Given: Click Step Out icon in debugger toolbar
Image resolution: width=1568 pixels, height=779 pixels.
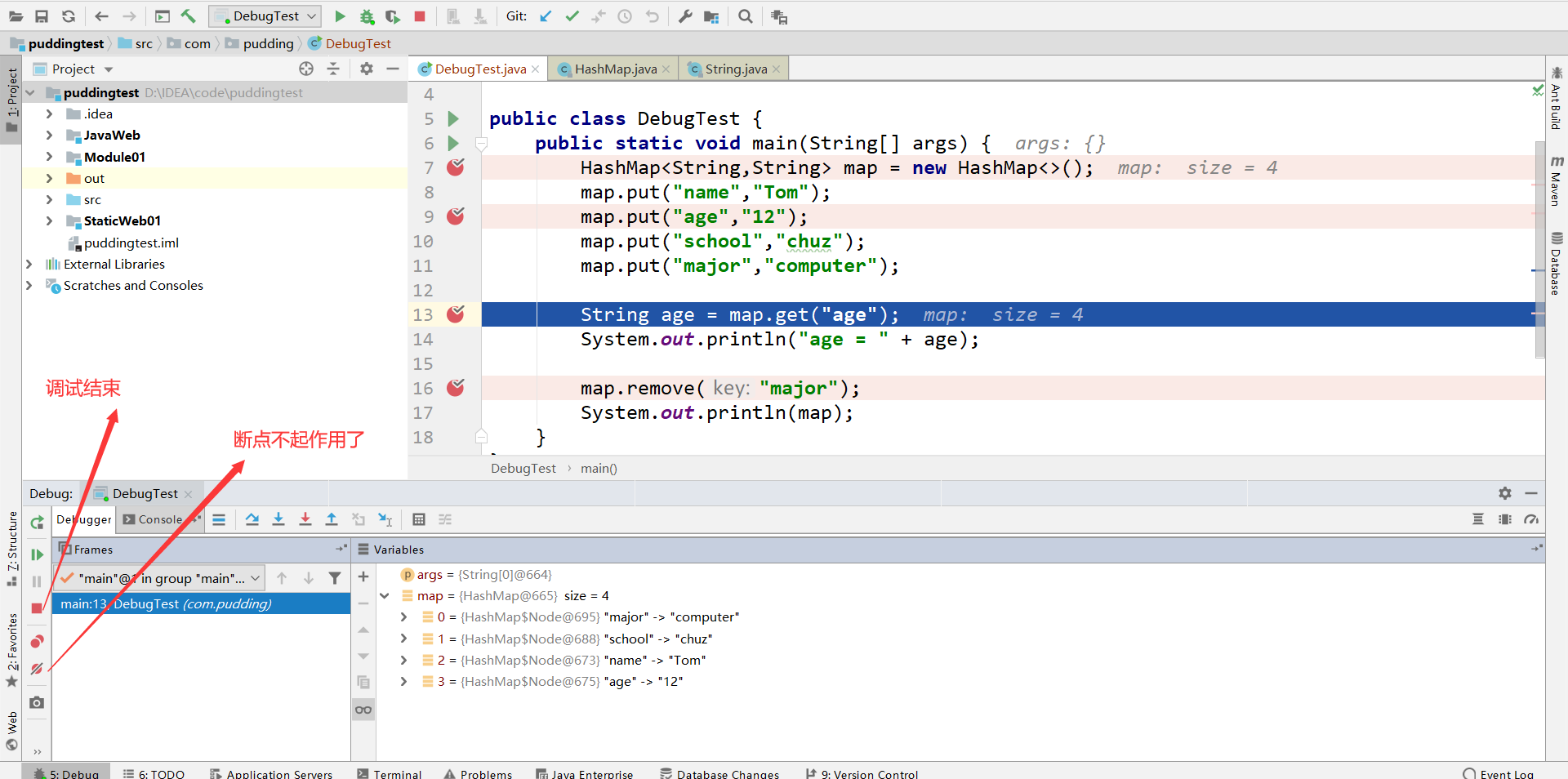Looking at the screenshot, I should [332, 519].
